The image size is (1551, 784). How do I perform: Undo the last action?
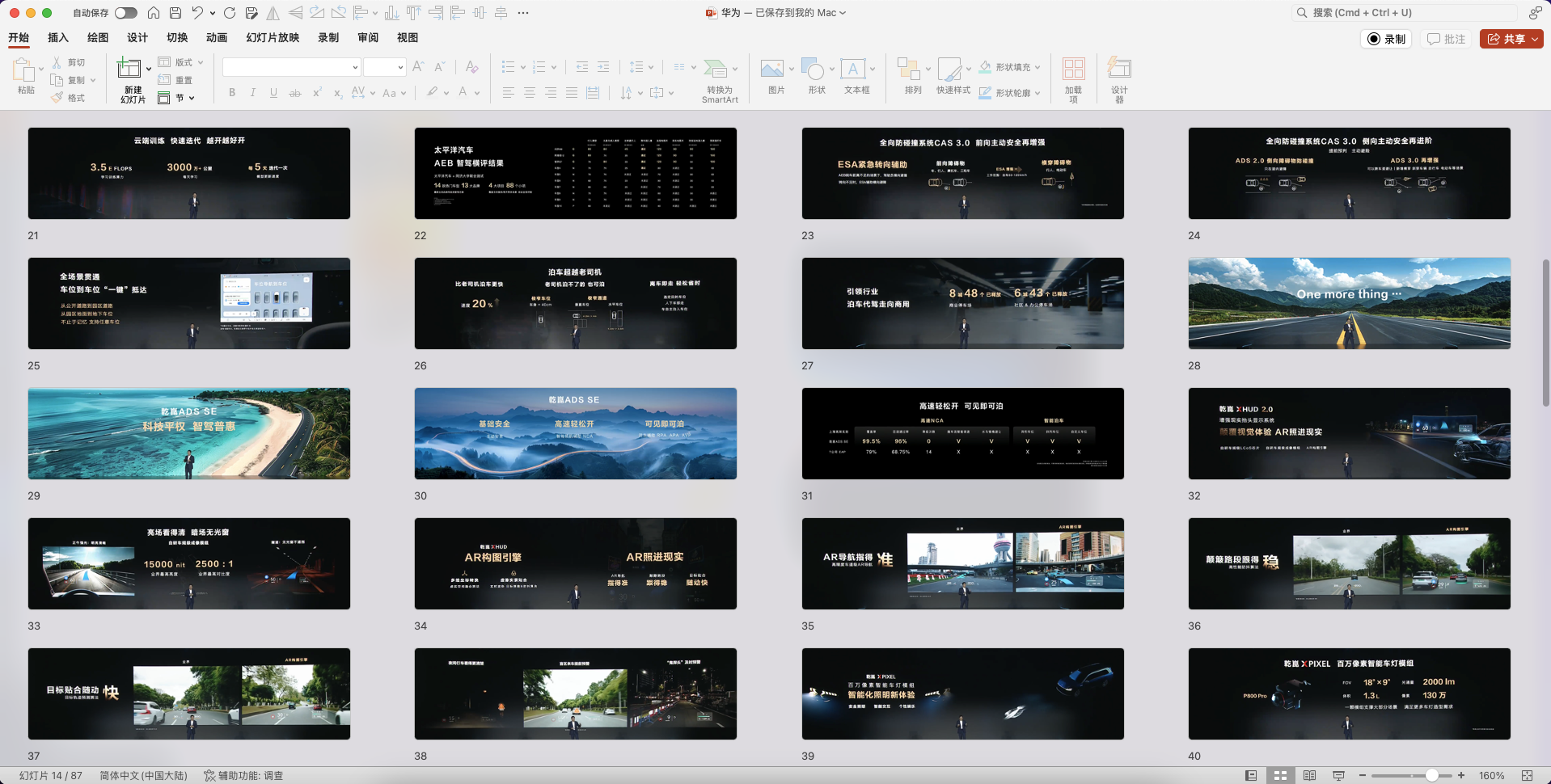[197, 13]
